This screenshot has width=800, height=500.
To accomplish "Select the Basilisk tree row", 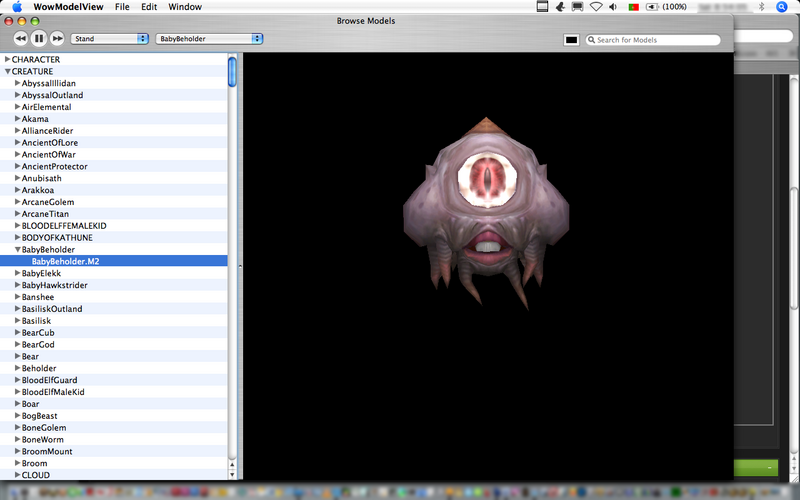I will (114, 320).
